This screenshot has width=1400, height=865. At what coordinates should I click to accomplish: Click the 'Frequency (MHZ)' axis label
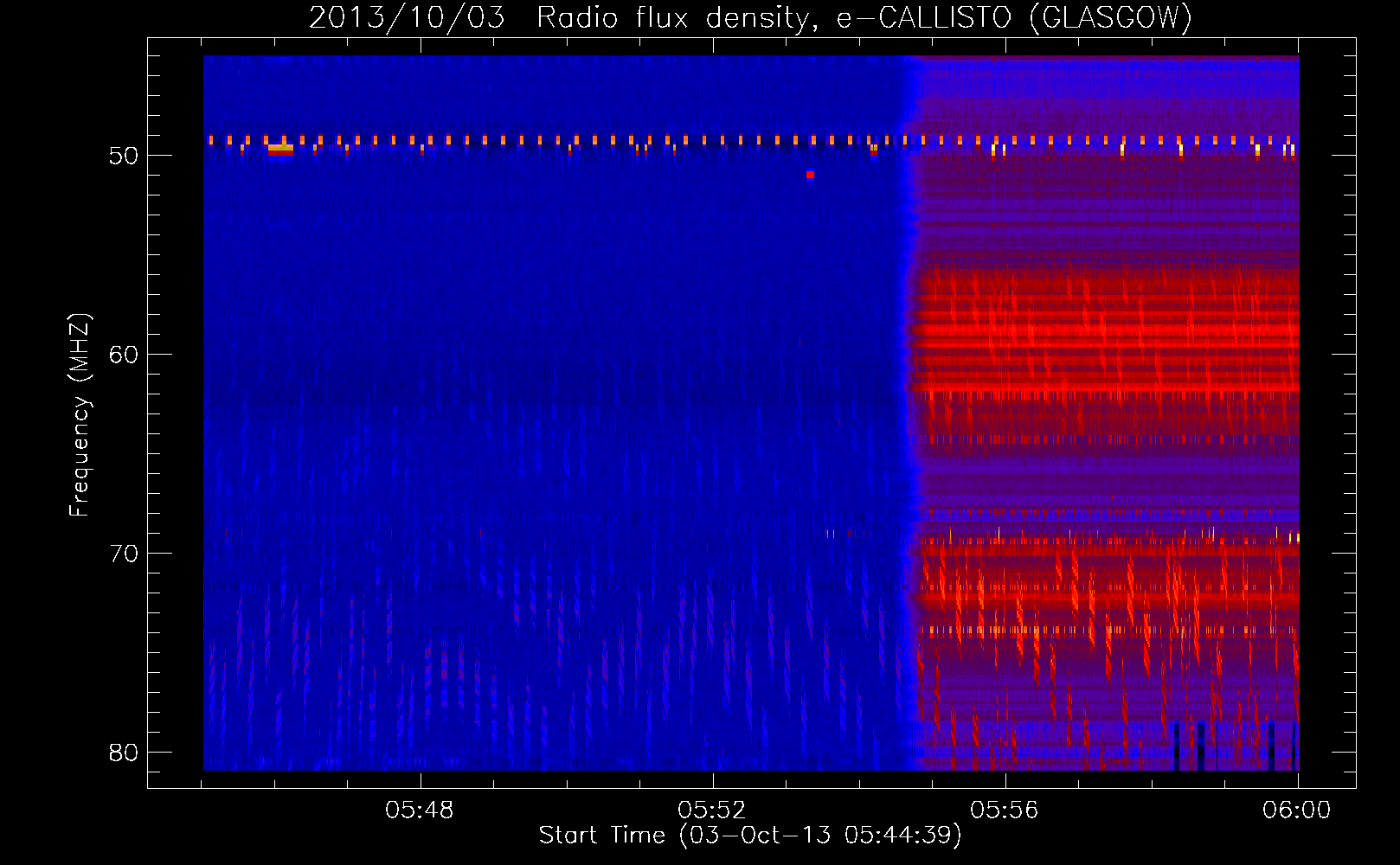click(80, 415)
